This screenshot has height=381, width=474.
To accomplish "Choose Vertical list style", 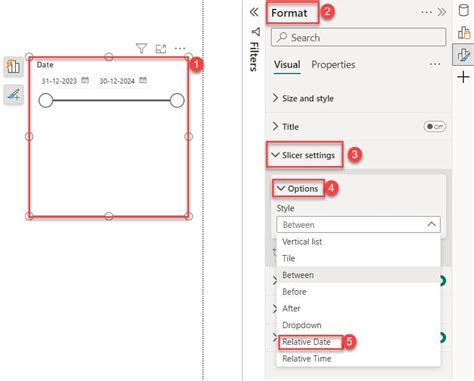I will click(358, 242).
